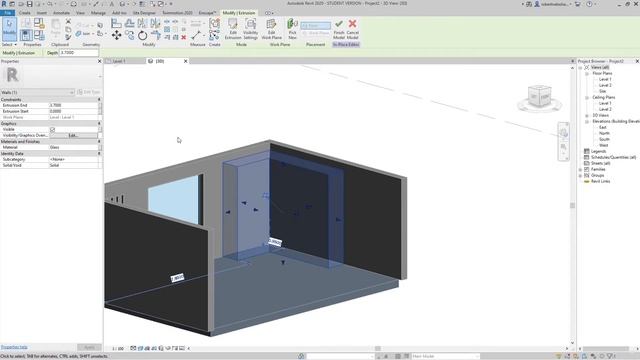Click the Align tool icon
This screenshot has width=640, height=360.
point(116,23)
